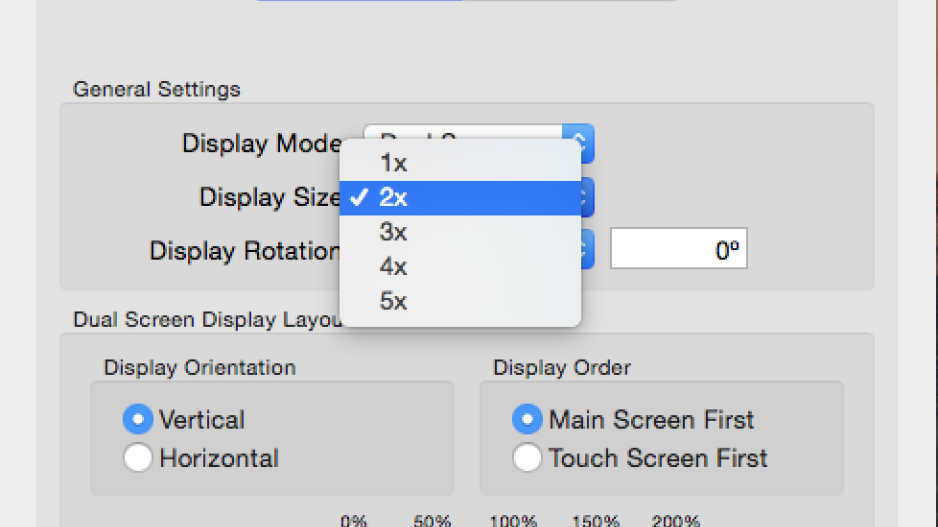Select the Horizontal orientation radio button
This screenshot has width=938, height=527.
[x=138, y=458]
